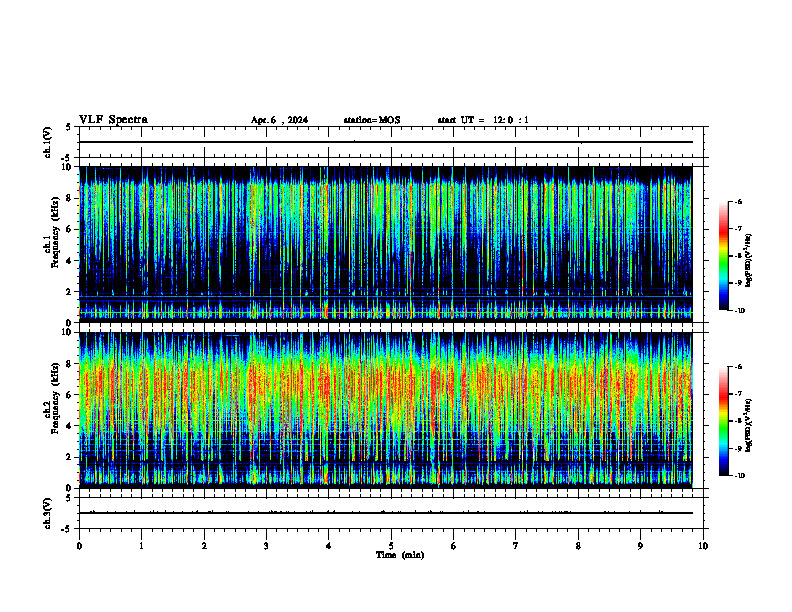Click time axis tick label "1"
The image size is (792, 612).
(141, 546)
